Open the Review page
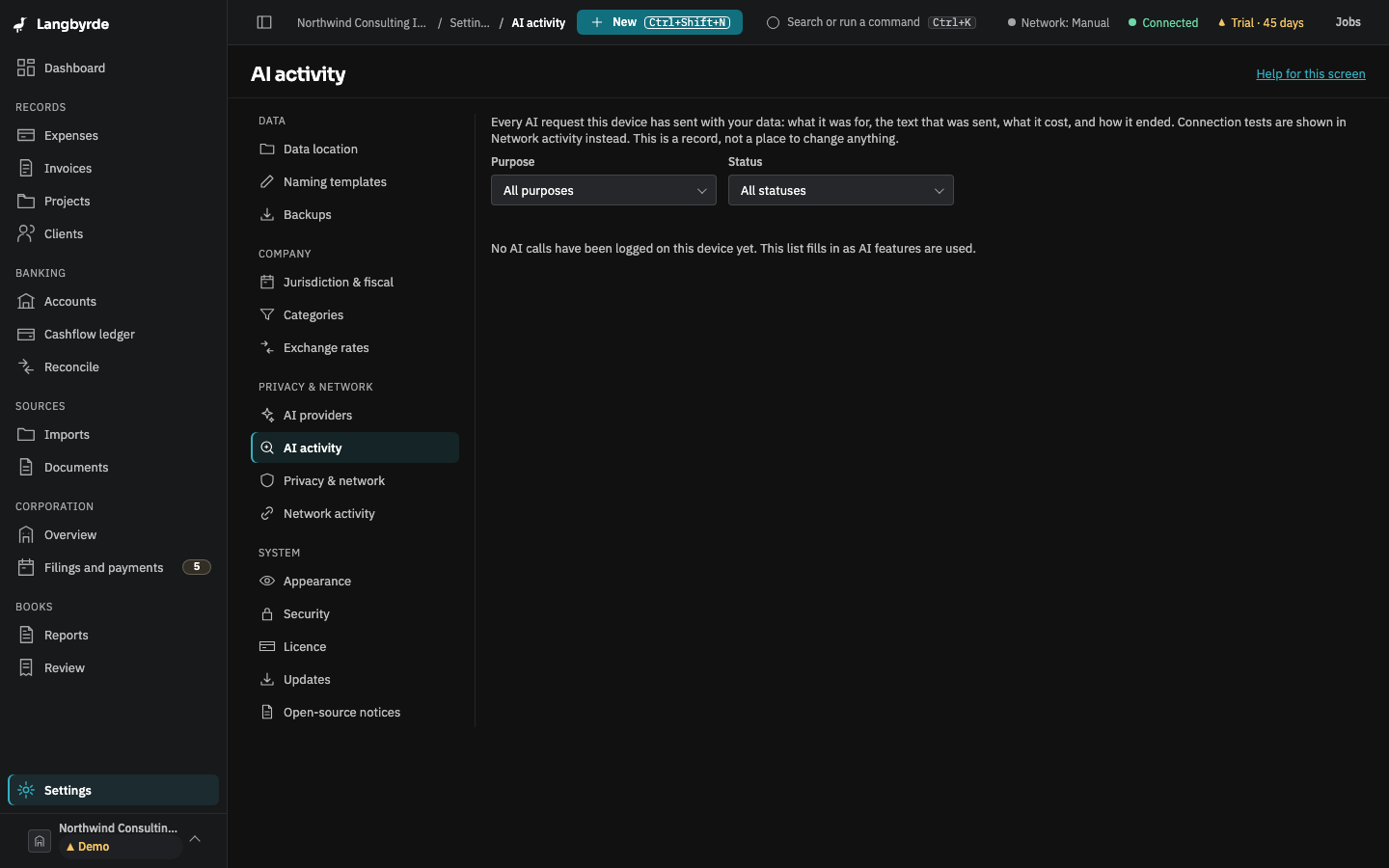The image size is (1389, 868). point(114,667)
